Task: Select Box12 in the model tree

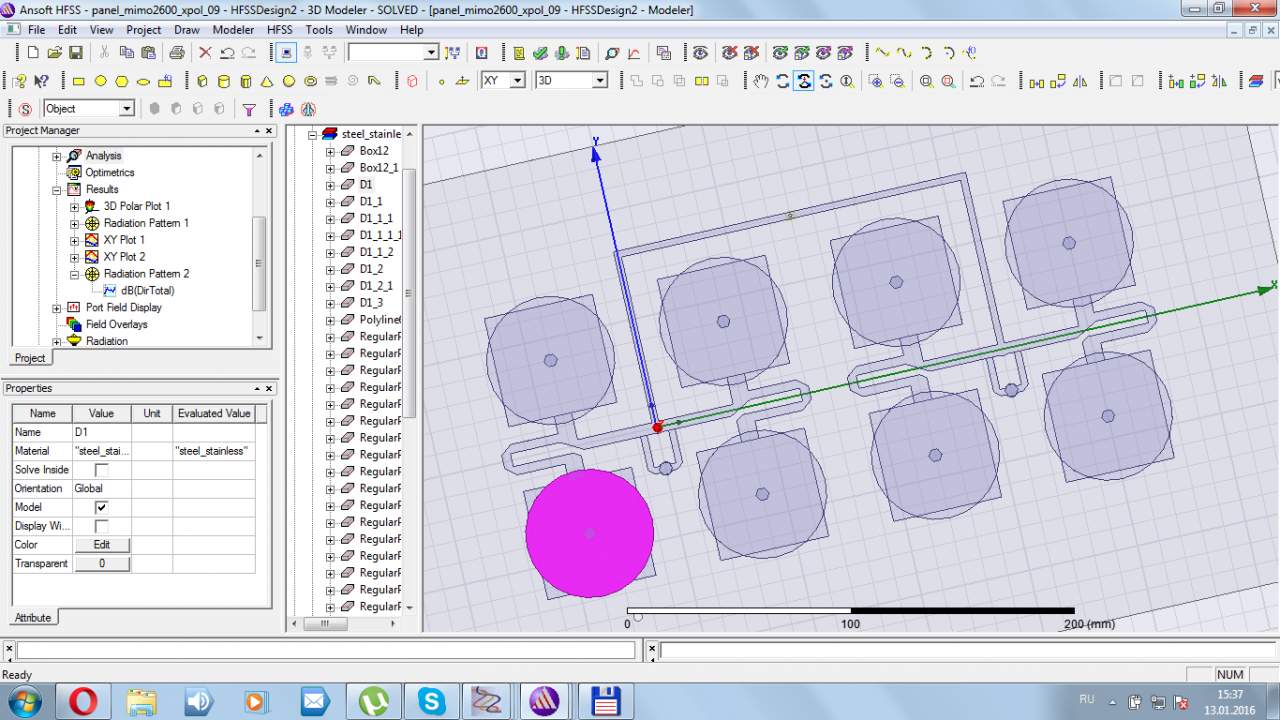Action: 373,151
